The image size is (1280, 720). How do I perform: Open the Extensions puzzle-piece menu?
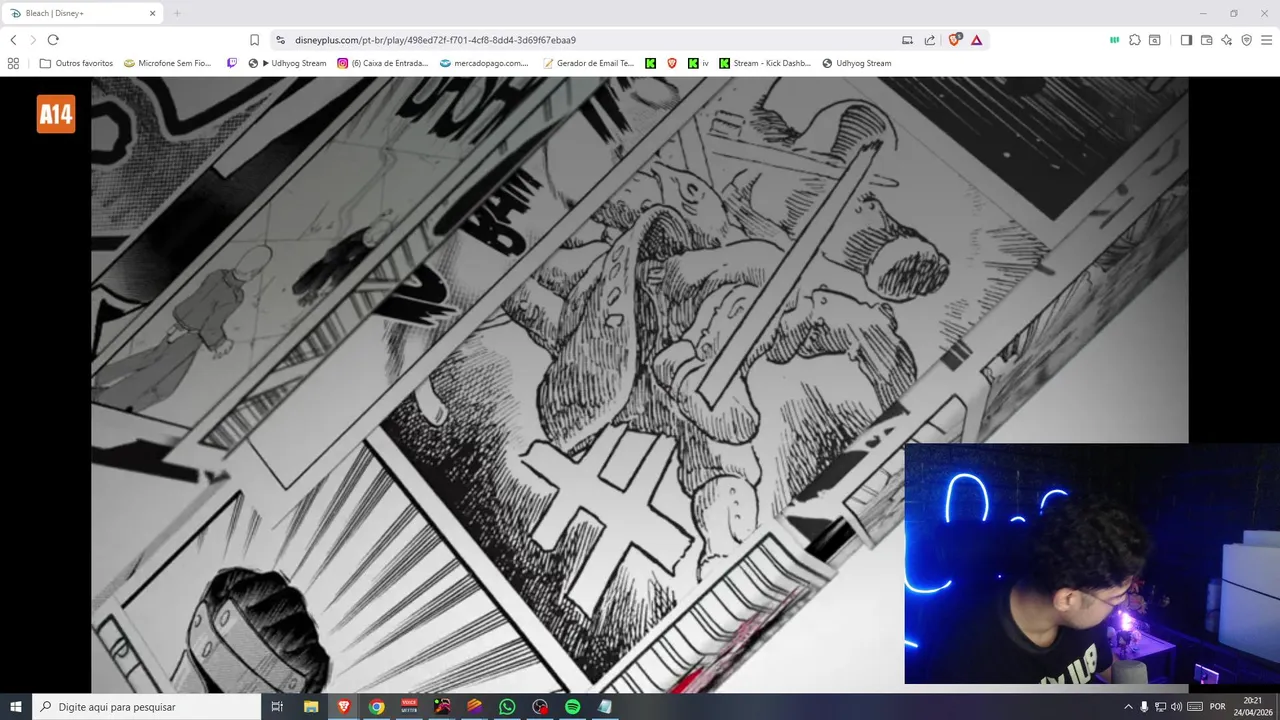pyautogui.click(x=1135, y=40)
